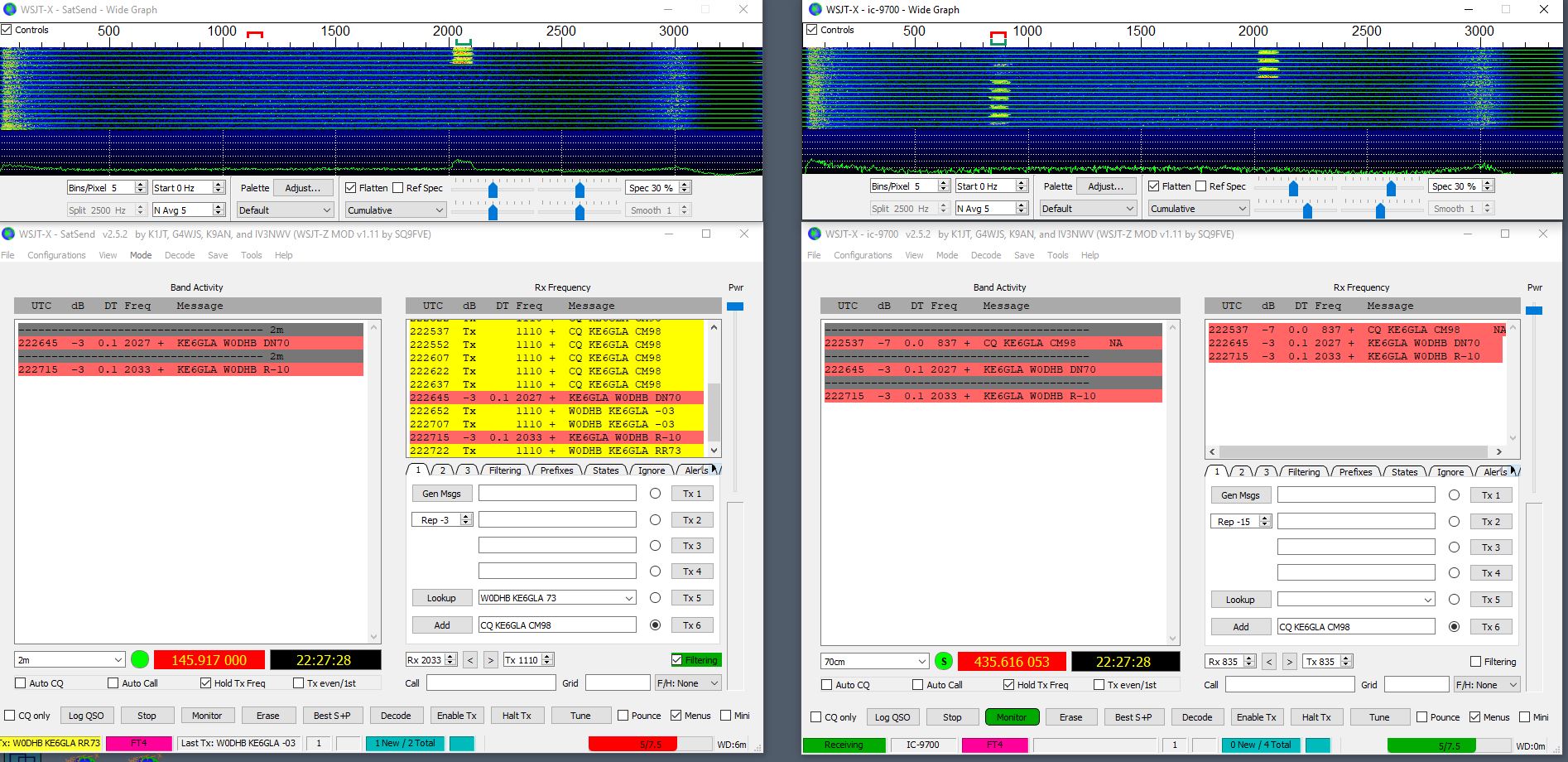Enable Auto CQ in the SatSend window
Viewport: 1568px width, 762px height.
click(21, 683)
